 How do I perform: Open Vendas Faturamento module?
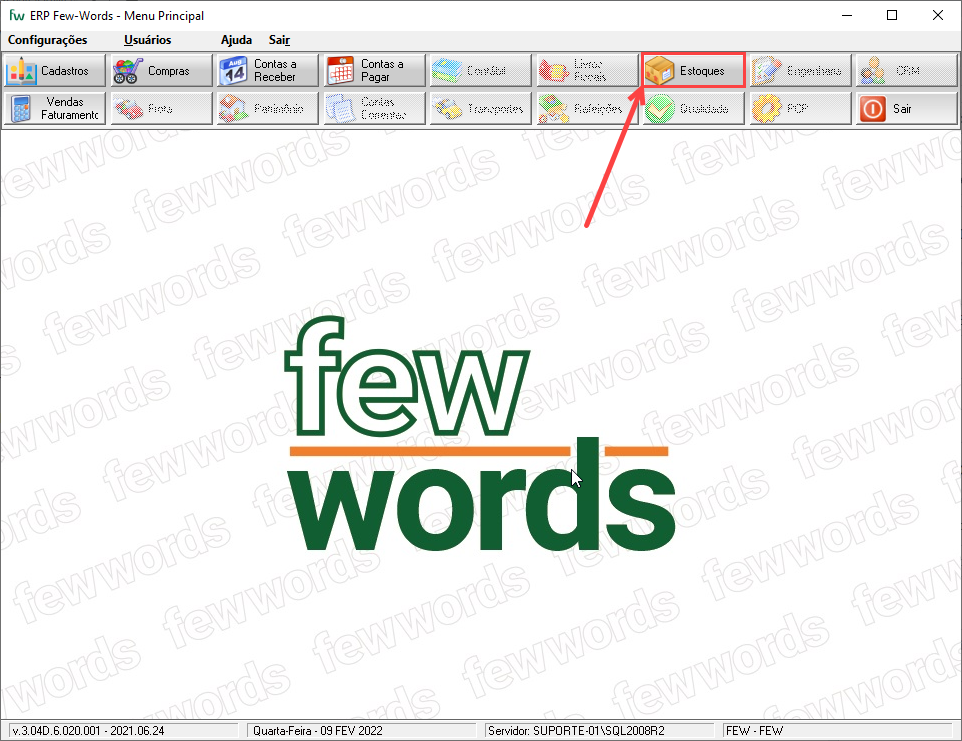pyautogui.click(x=55, y=109)
